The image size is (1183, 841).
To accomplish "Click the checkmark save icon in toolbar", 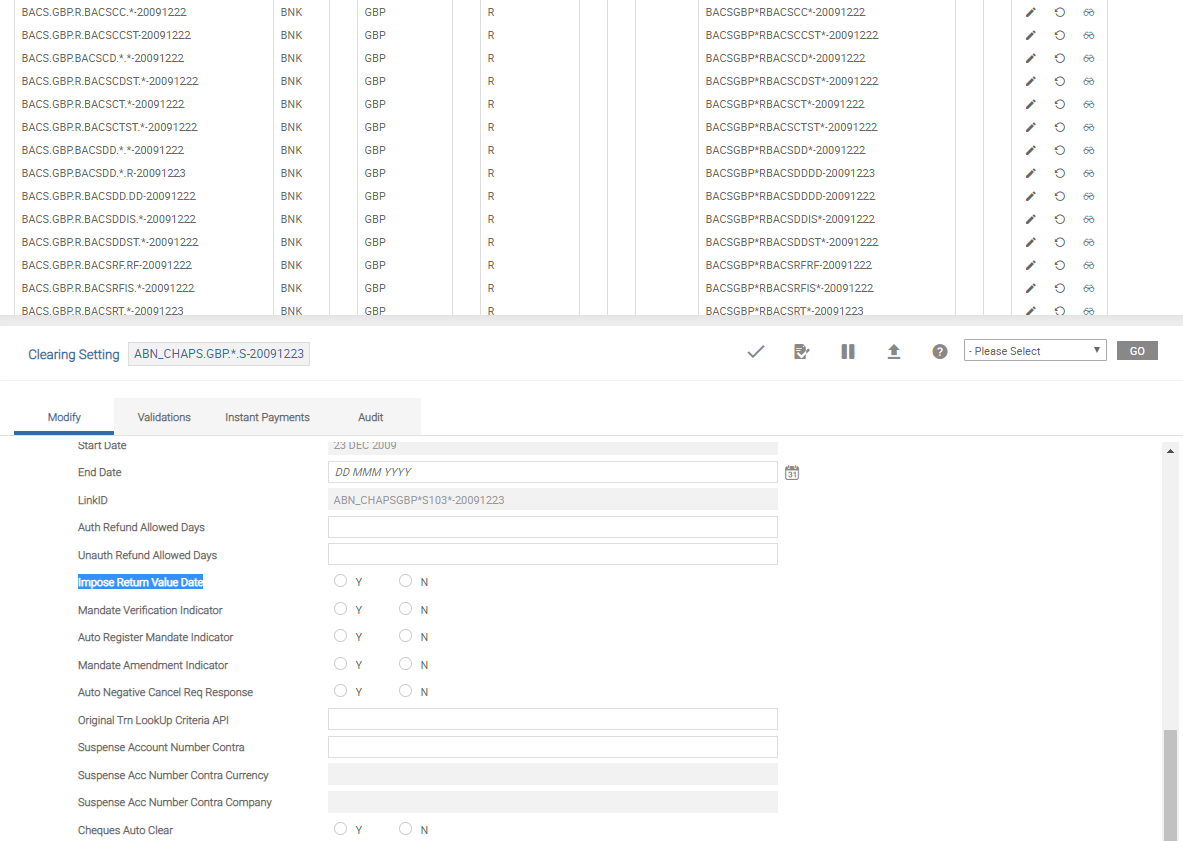I will pyautogui.click(x=756, y=351).
